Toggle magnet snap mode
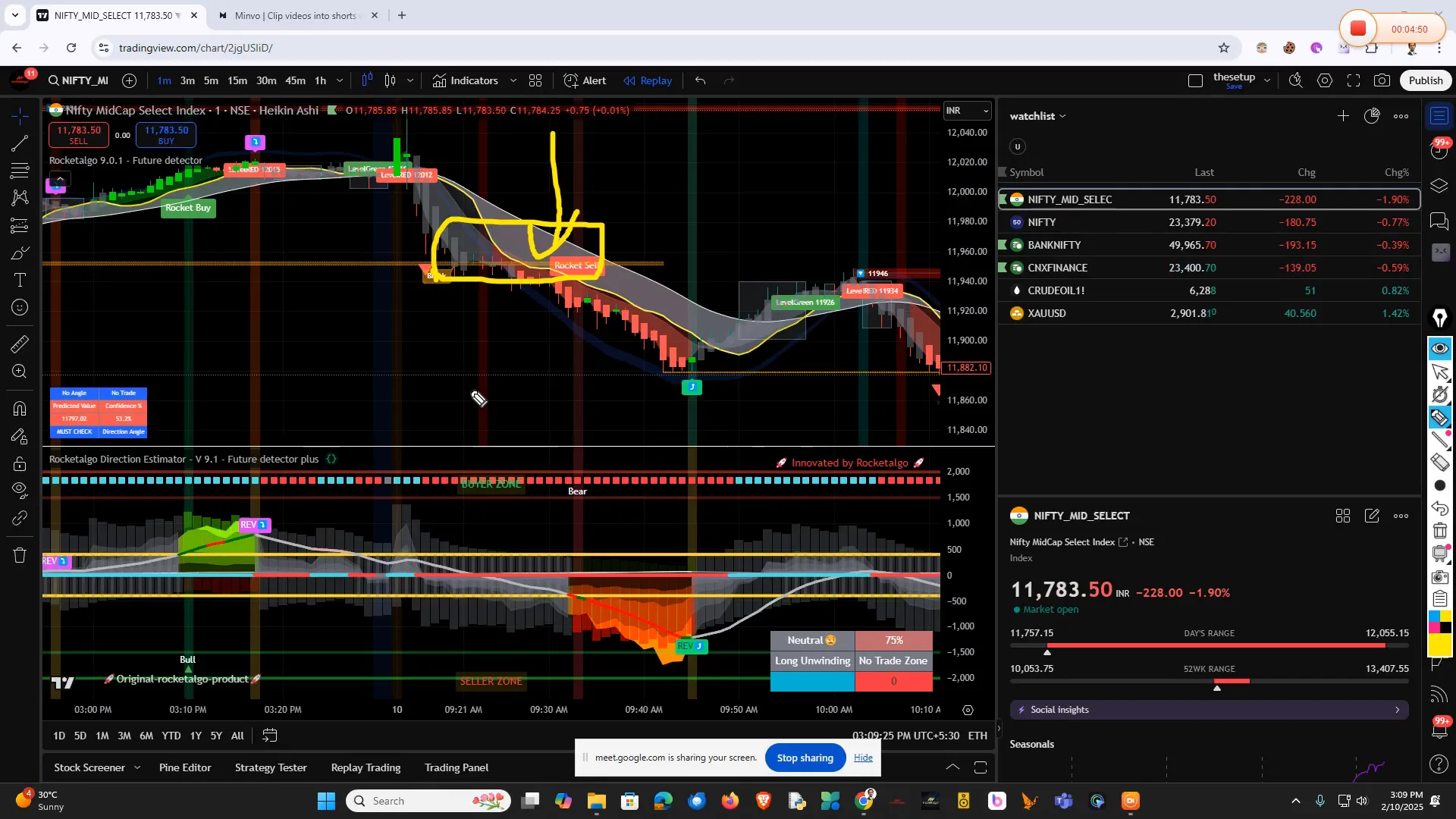This screenshot has width=1456, height=819. tap(19, 409)
